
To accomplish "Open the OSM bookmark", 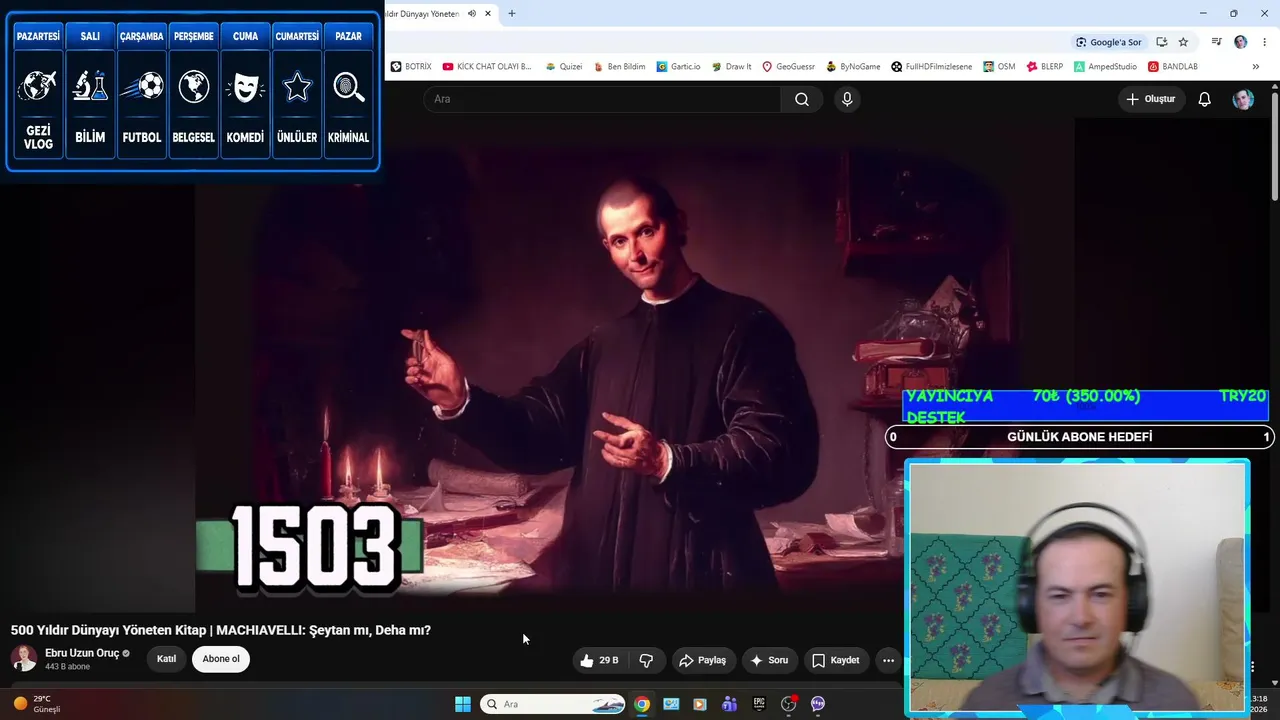I will [999, 67].
